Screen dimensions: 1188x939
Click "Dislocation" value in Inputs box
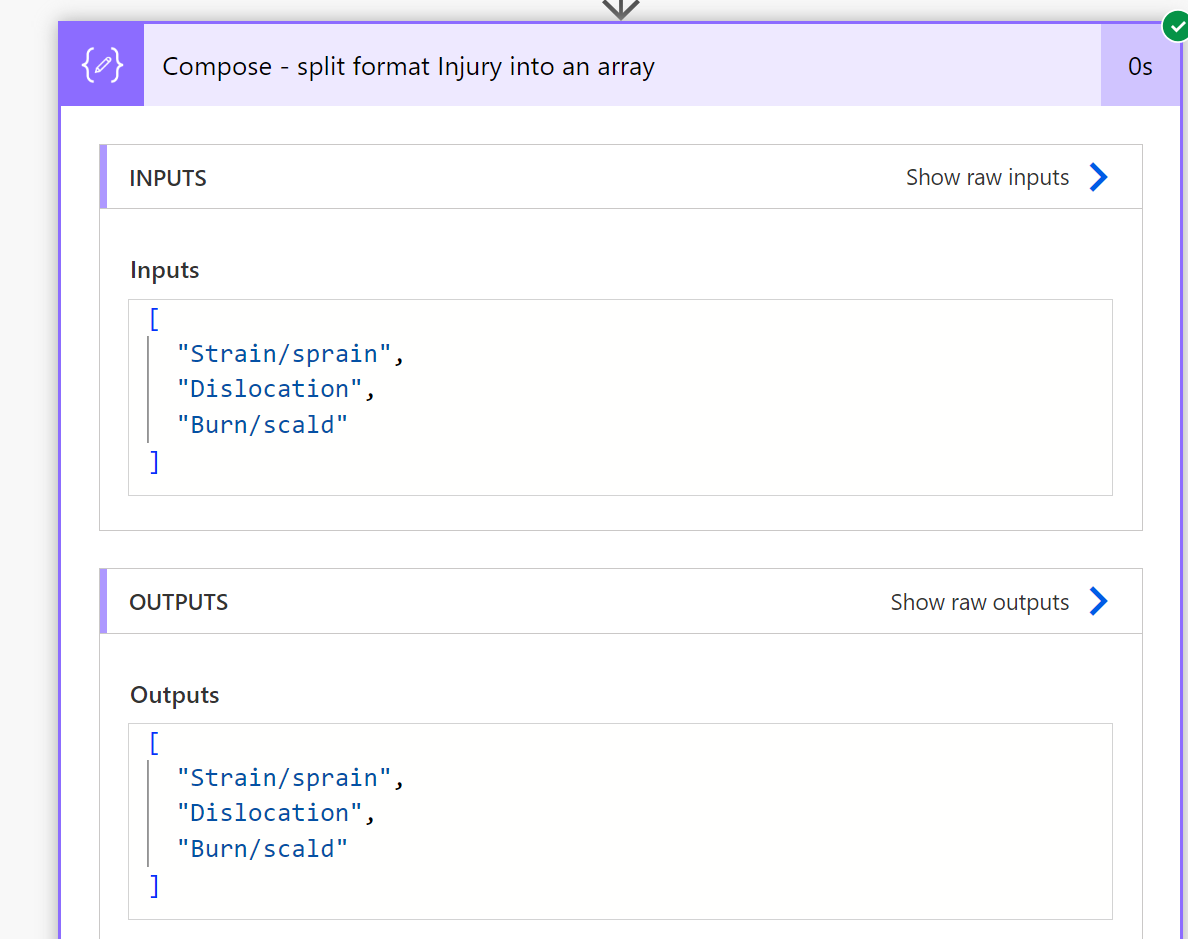point(269,389)
